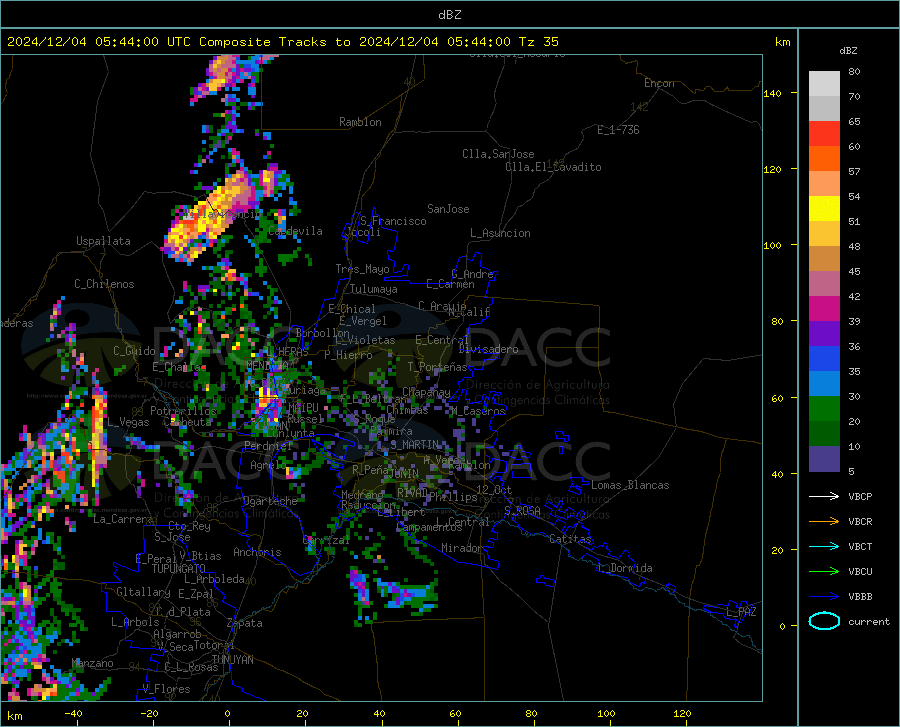Click the La_Carrera map label
The width and height of the screenshot is (900, 727).
(x=123, y=519)
